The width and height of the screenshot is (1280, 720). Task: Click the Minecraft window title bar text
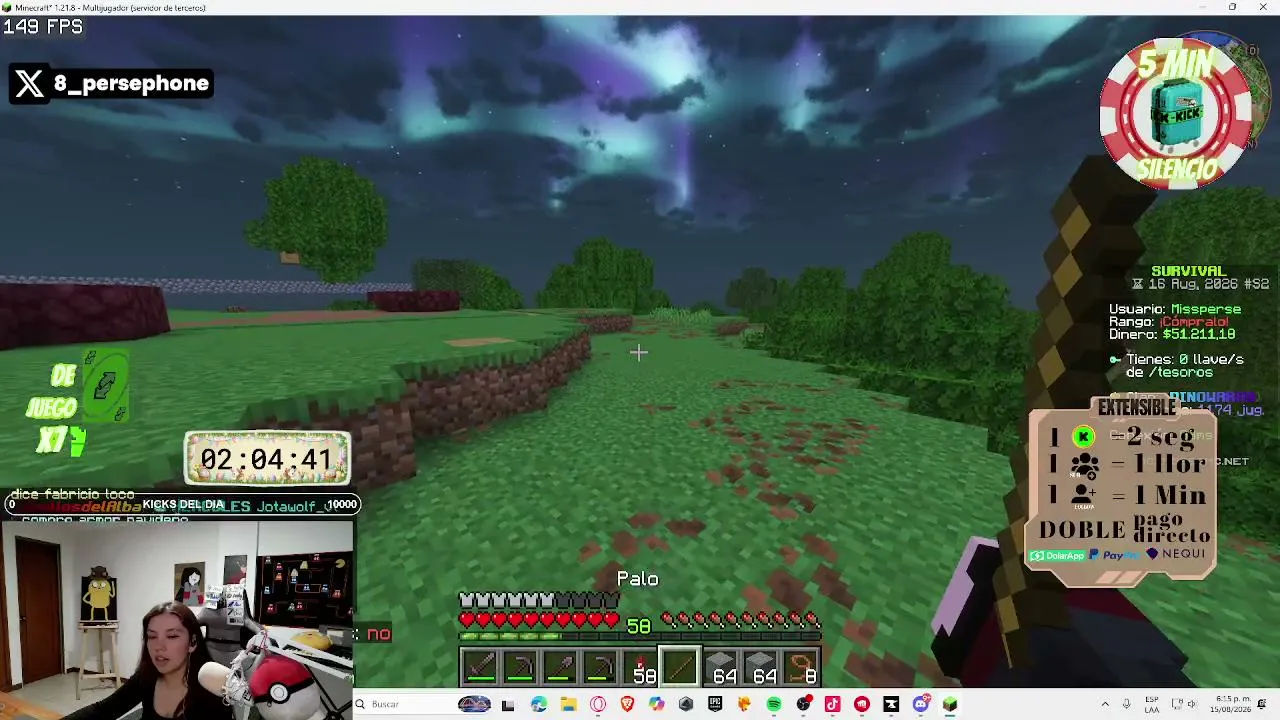click(x=110, y=7)
